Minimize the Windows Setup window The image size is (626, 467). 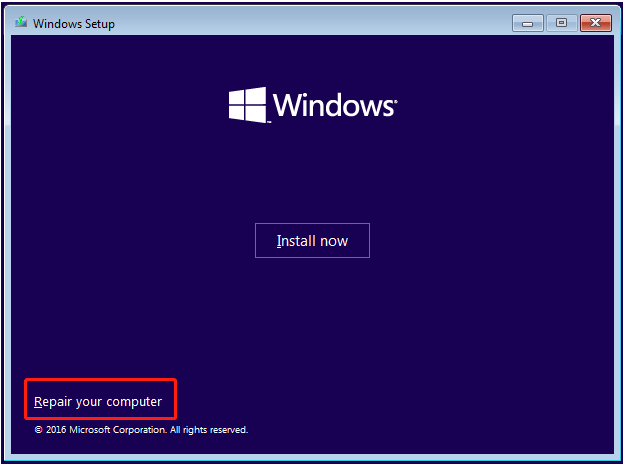[527, 22]
